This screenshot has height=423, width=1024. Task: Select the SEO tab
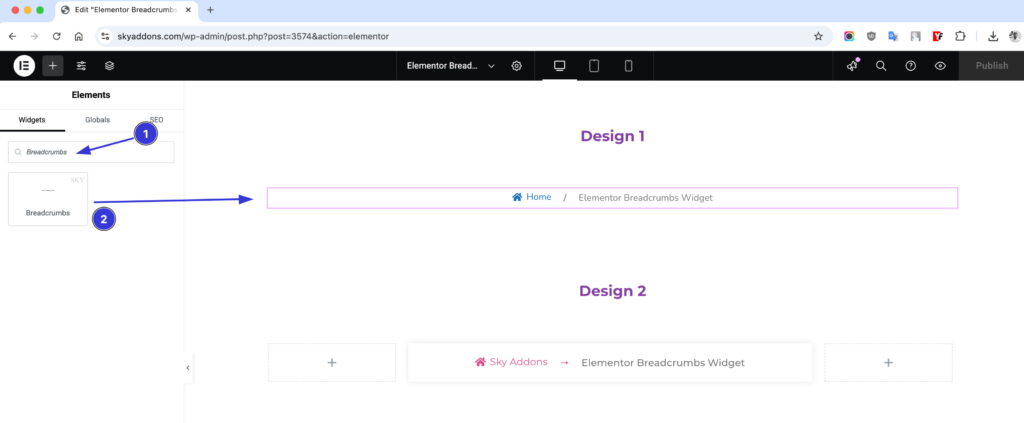157,120
